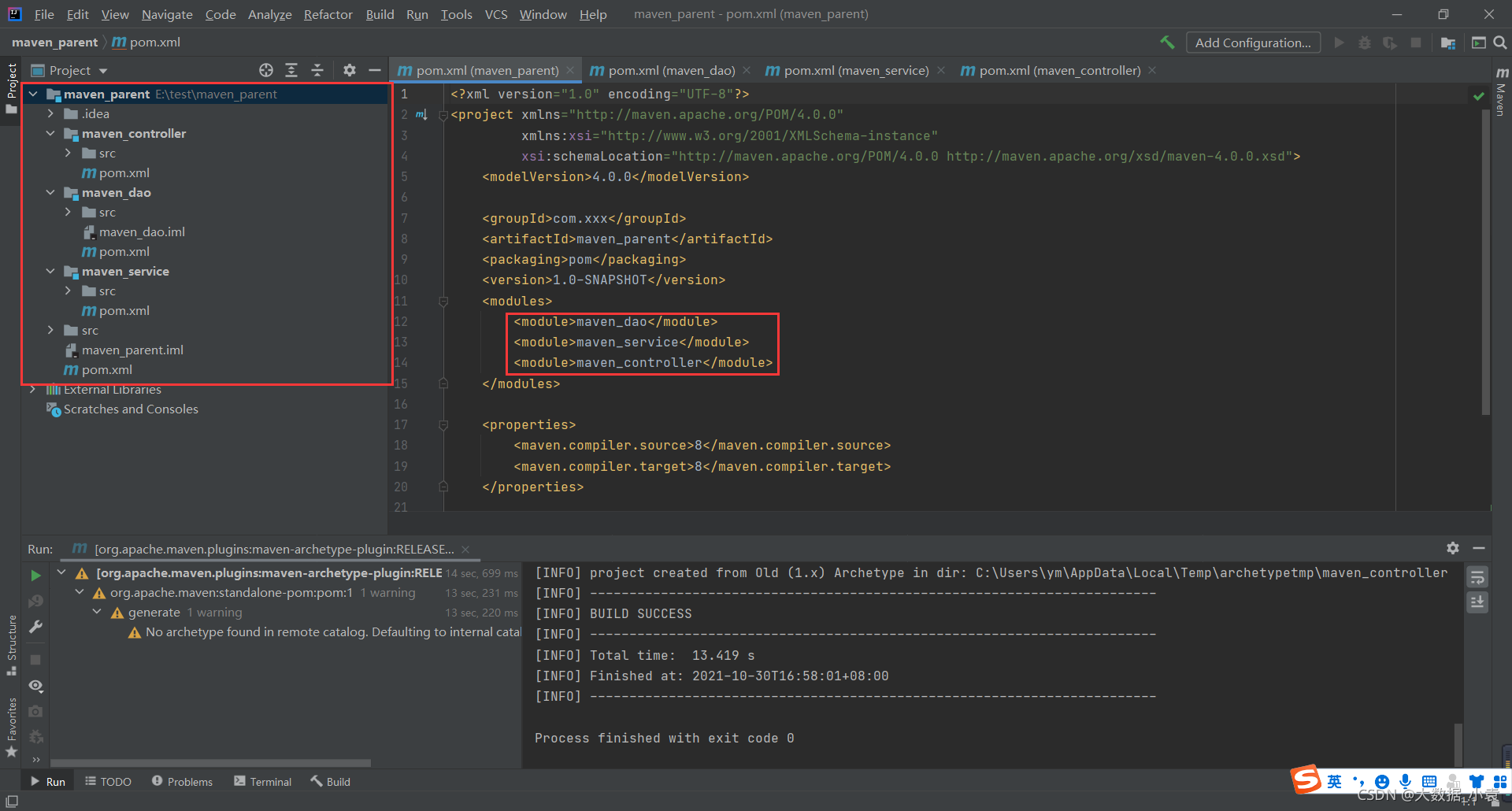Hide the Run tool window

click(1479, 548)
